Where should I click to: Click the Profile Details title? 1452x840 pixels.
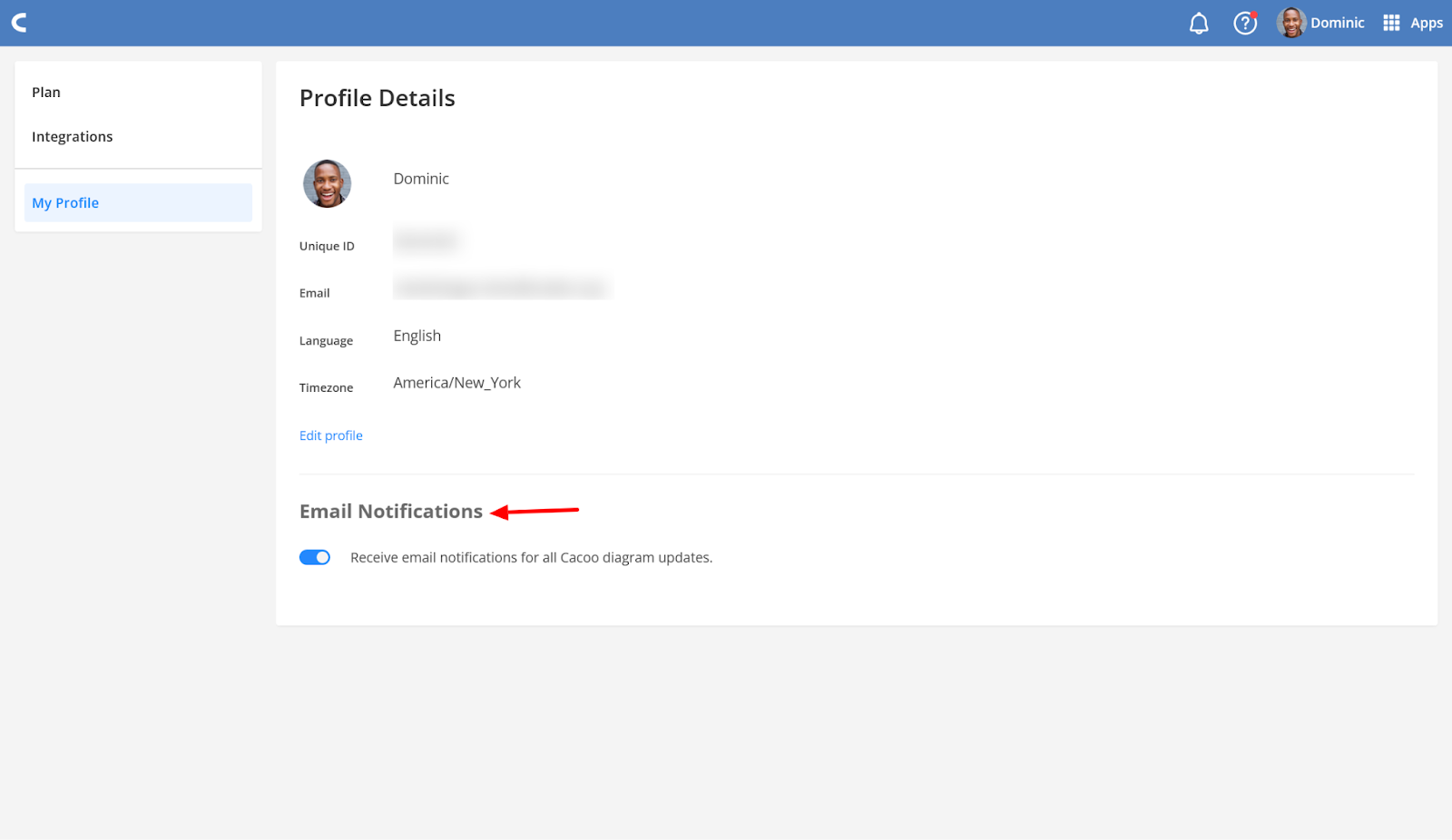378,98
